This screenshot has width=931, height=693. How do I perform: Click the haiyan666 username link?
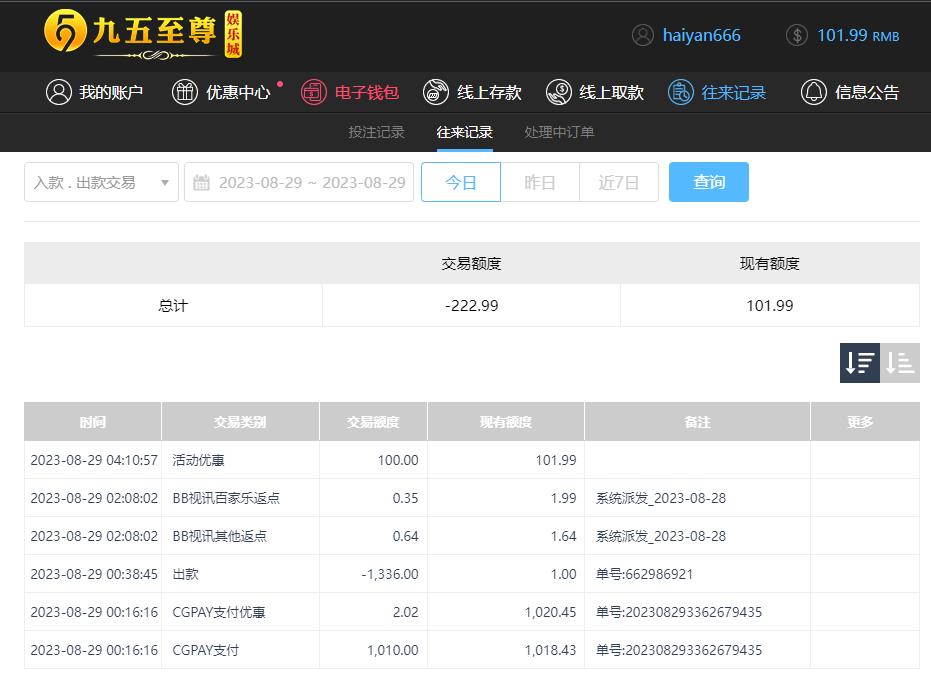(x=701, y=35)
